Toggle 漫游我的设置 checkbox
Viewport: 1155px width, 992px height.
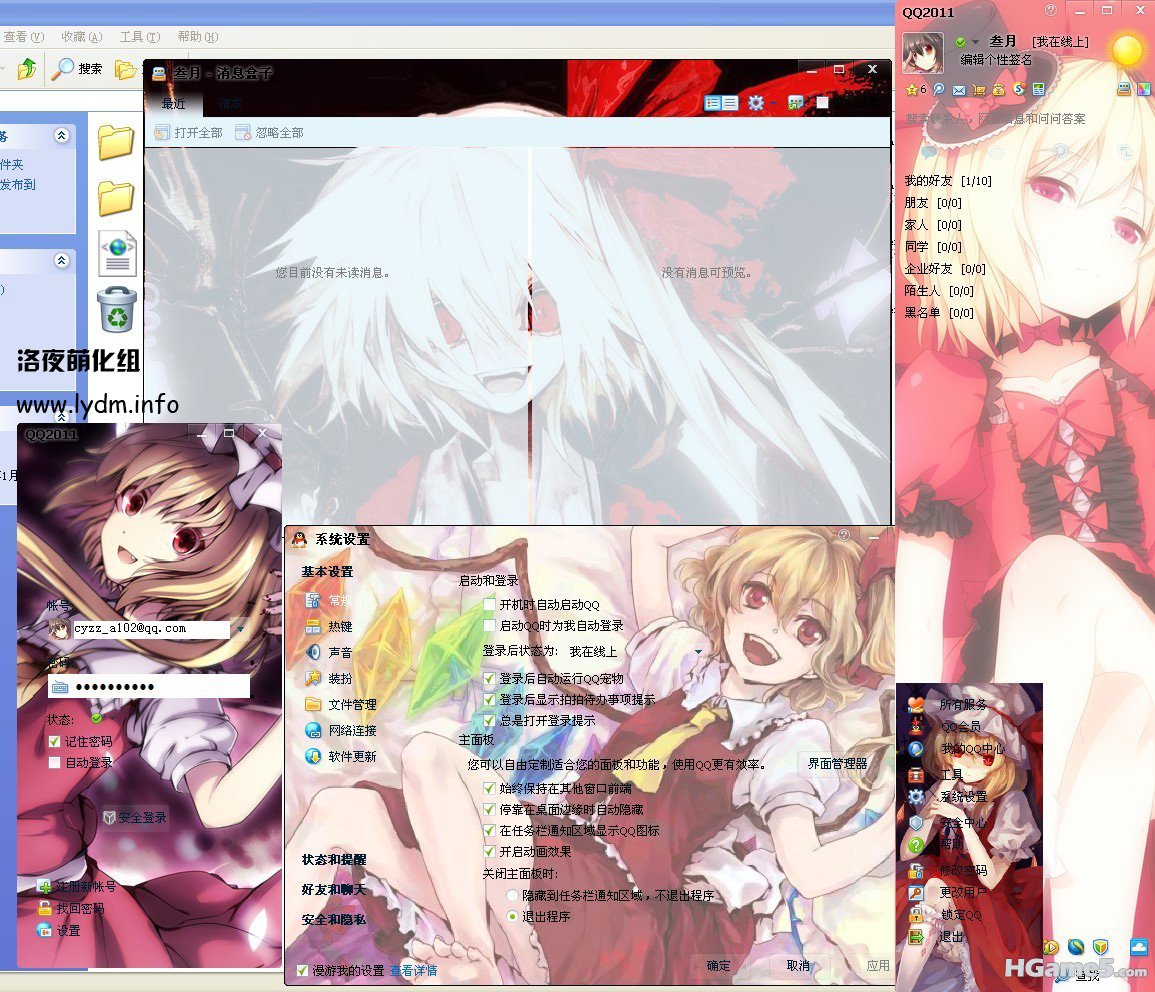point(302,971)
